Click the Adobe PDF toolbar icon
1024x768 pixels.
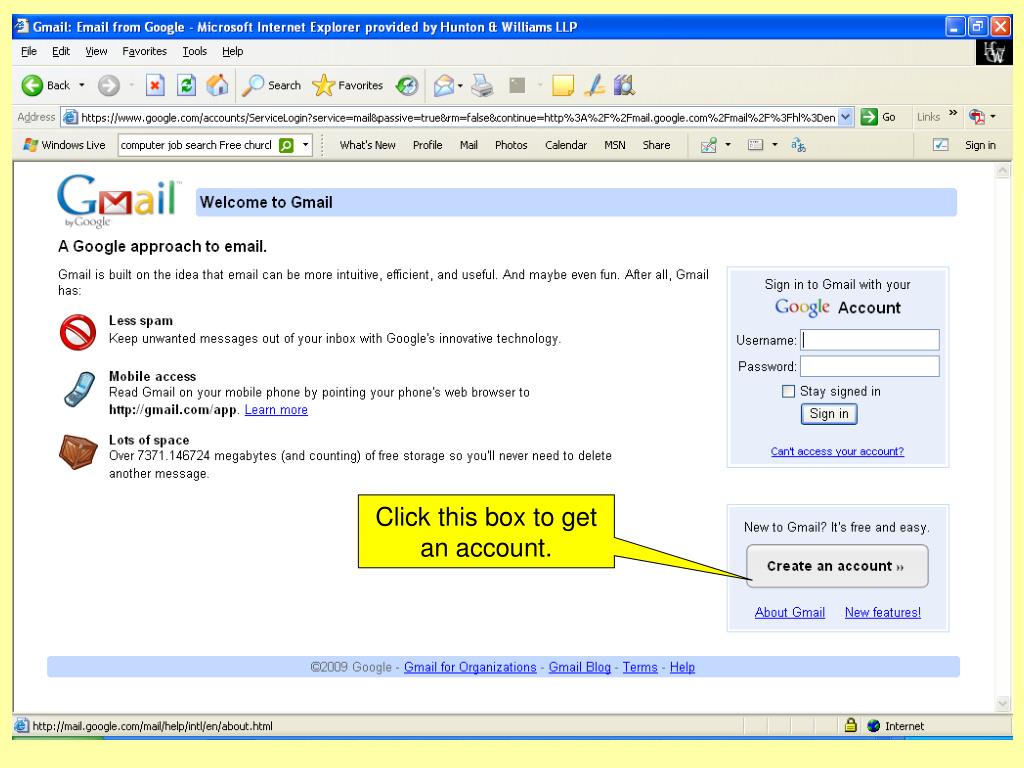click(x=977, y=117)
